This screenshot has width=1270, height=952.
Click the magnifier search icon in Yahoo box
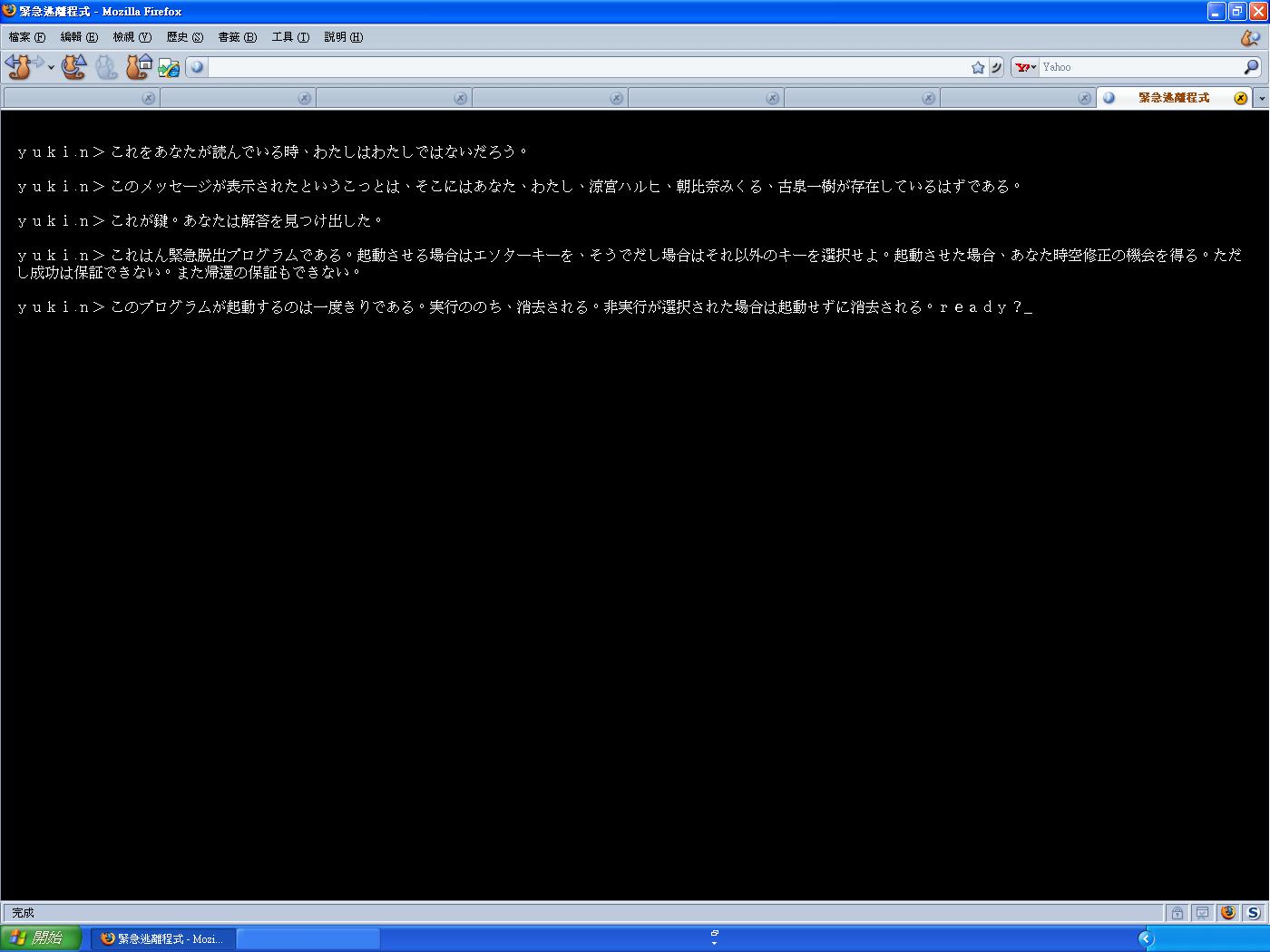click(1251, 67)
